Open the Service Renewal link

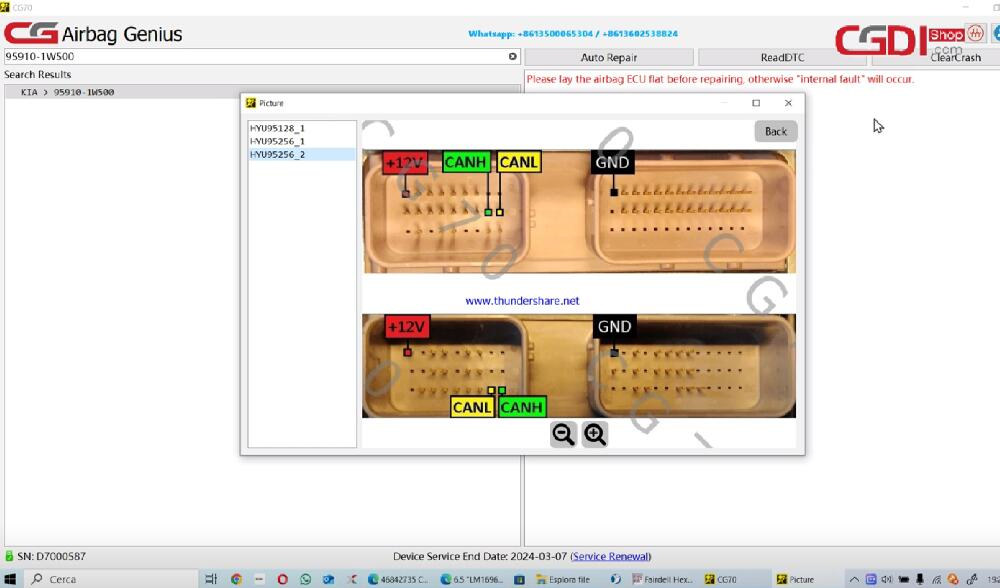610,556
